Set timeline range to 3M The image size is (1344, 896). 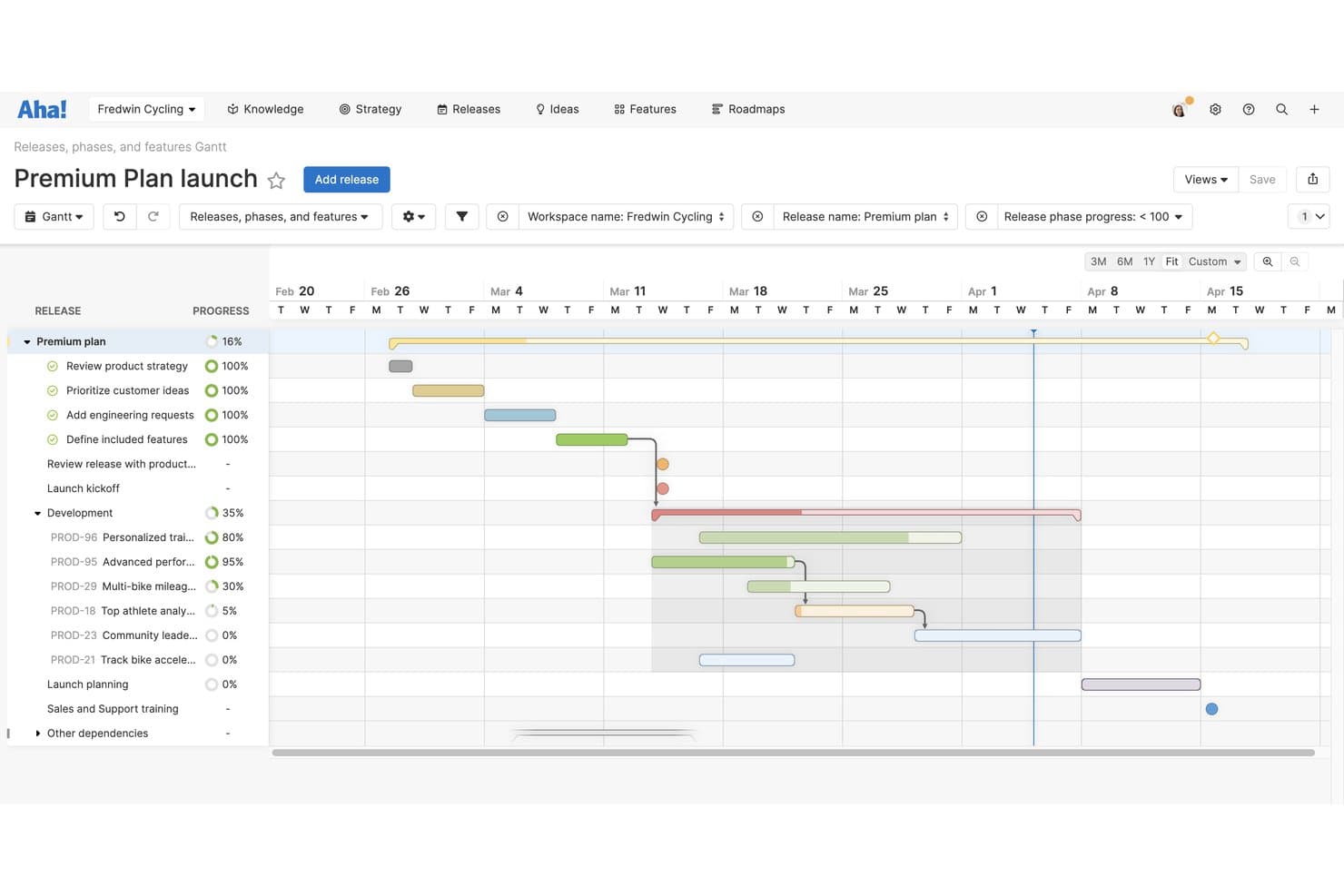[1098, 261]
